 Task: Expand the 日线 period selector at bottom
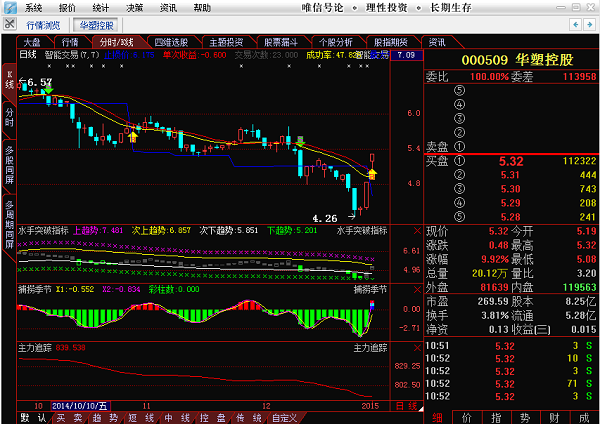coord(406,405)
